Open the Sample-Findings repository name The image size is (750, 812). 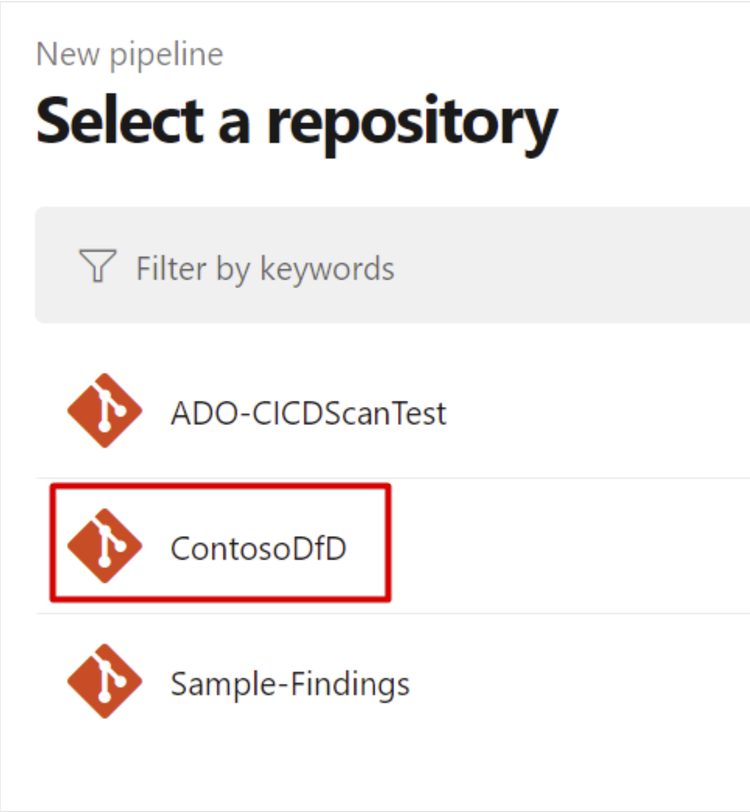tap(290, 684)
